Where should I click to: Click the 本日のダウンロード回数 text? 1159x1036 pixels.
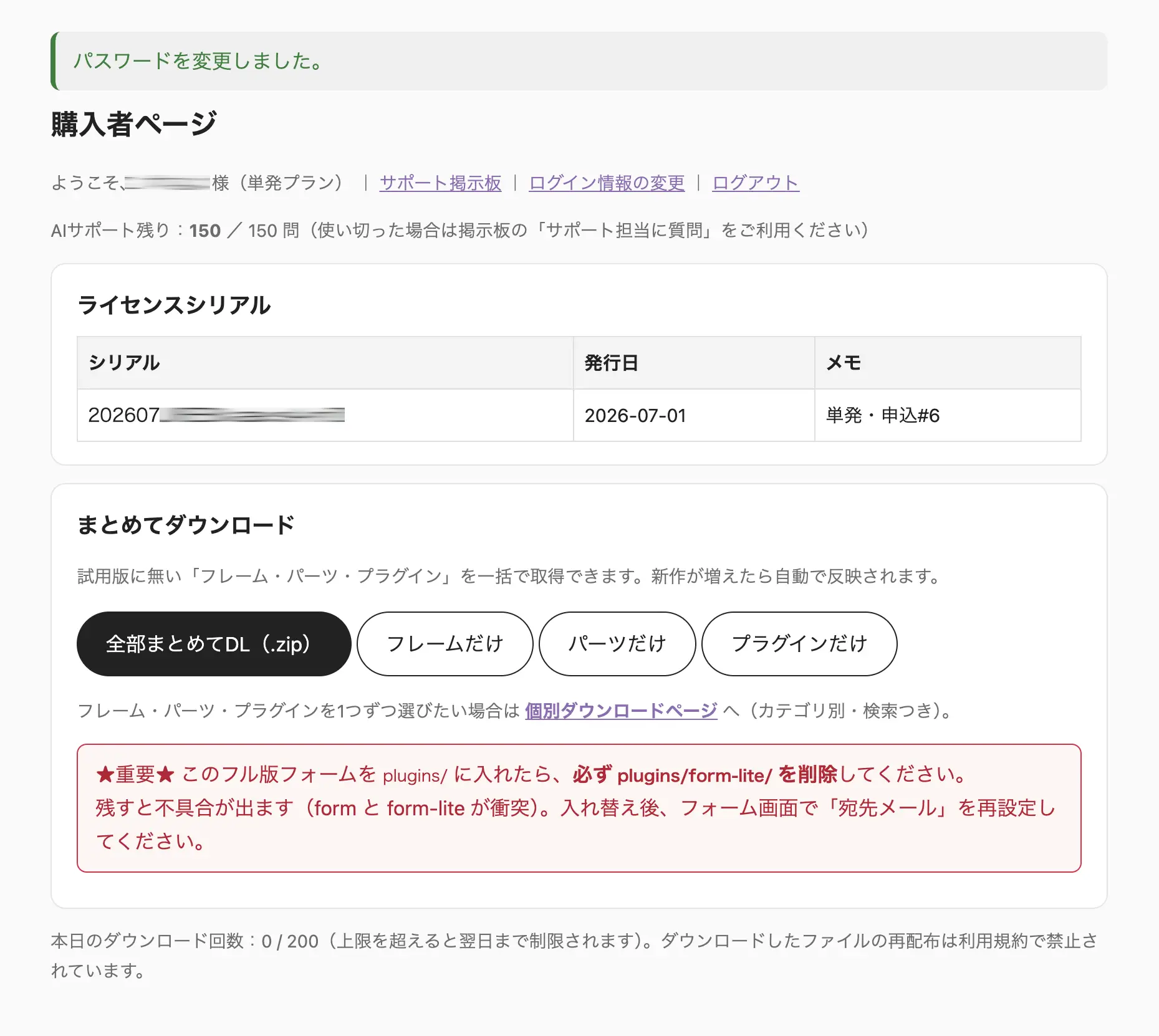pos(574,956)
